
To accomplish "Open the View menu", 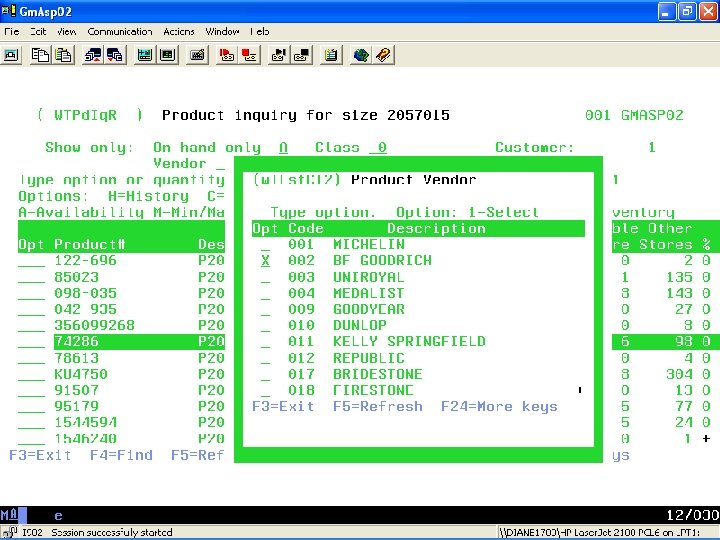I will [x=67, y=31].
